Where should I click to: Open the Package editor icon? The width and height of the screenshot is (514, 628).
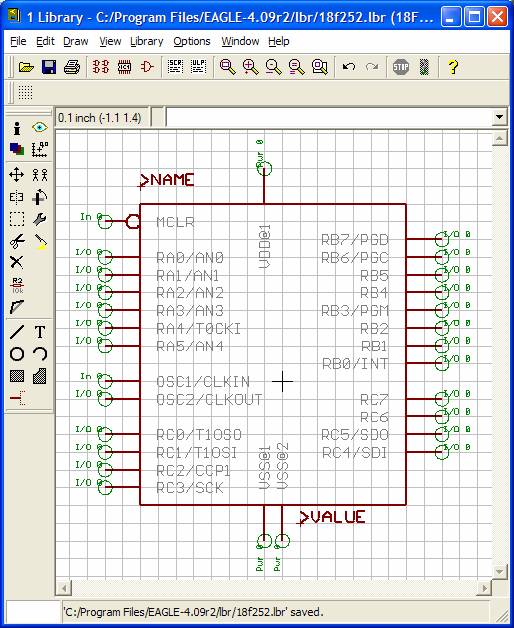(124, 67)
